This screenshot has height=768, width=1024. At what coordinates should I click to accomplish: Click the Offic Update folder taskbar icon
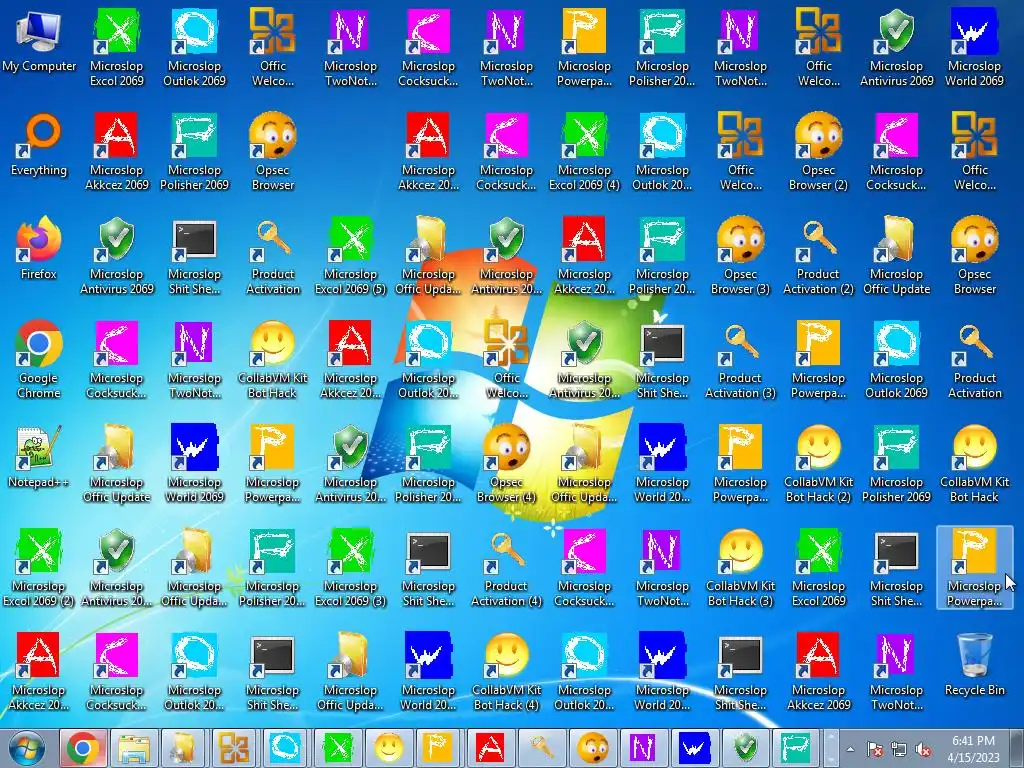point(185,748)
